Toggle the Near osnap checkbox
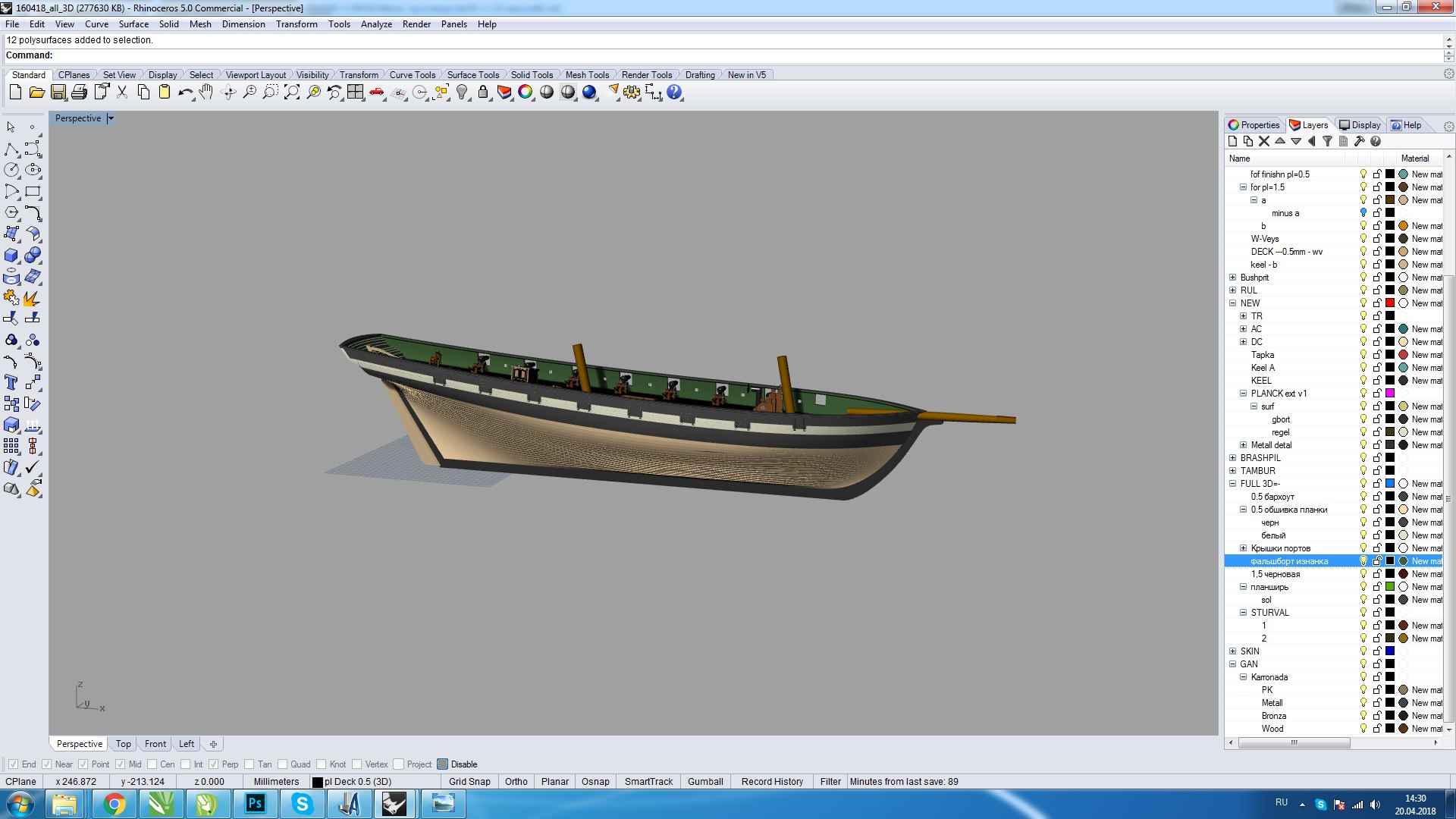Image resolution: width=1456 pixels, height=819 pixels. point(47,764)
